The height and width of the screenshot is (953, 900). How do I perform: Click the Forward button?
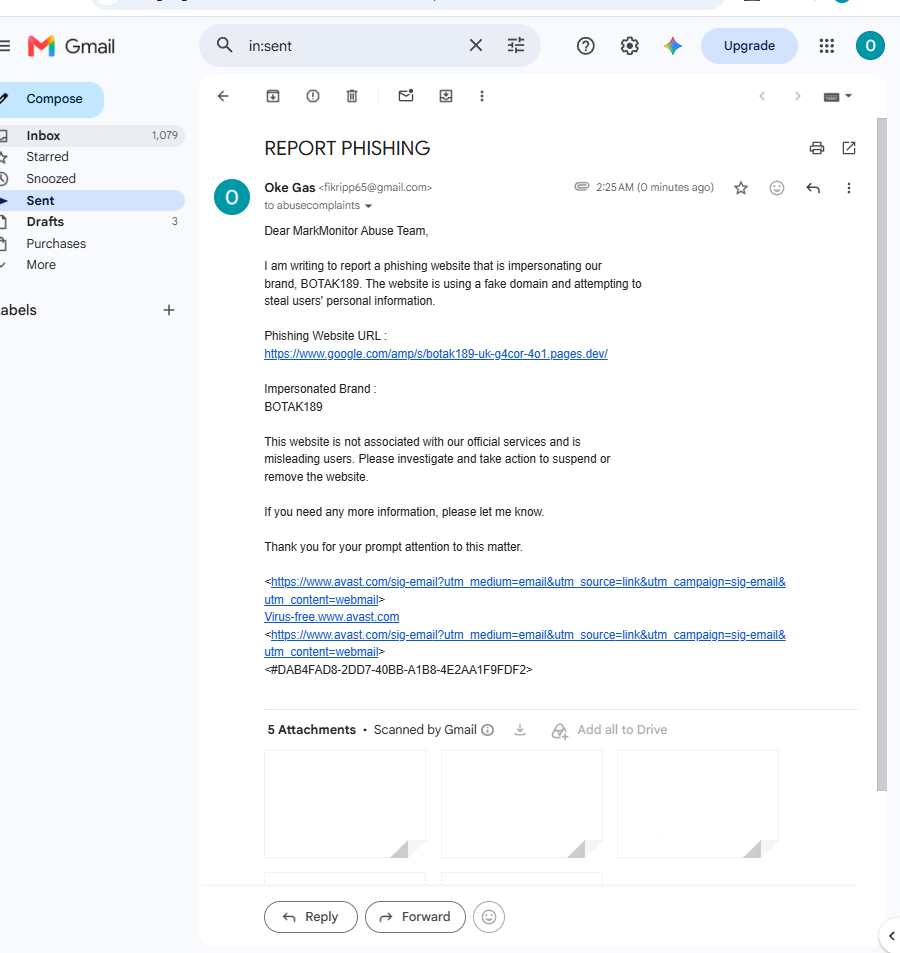415,917
